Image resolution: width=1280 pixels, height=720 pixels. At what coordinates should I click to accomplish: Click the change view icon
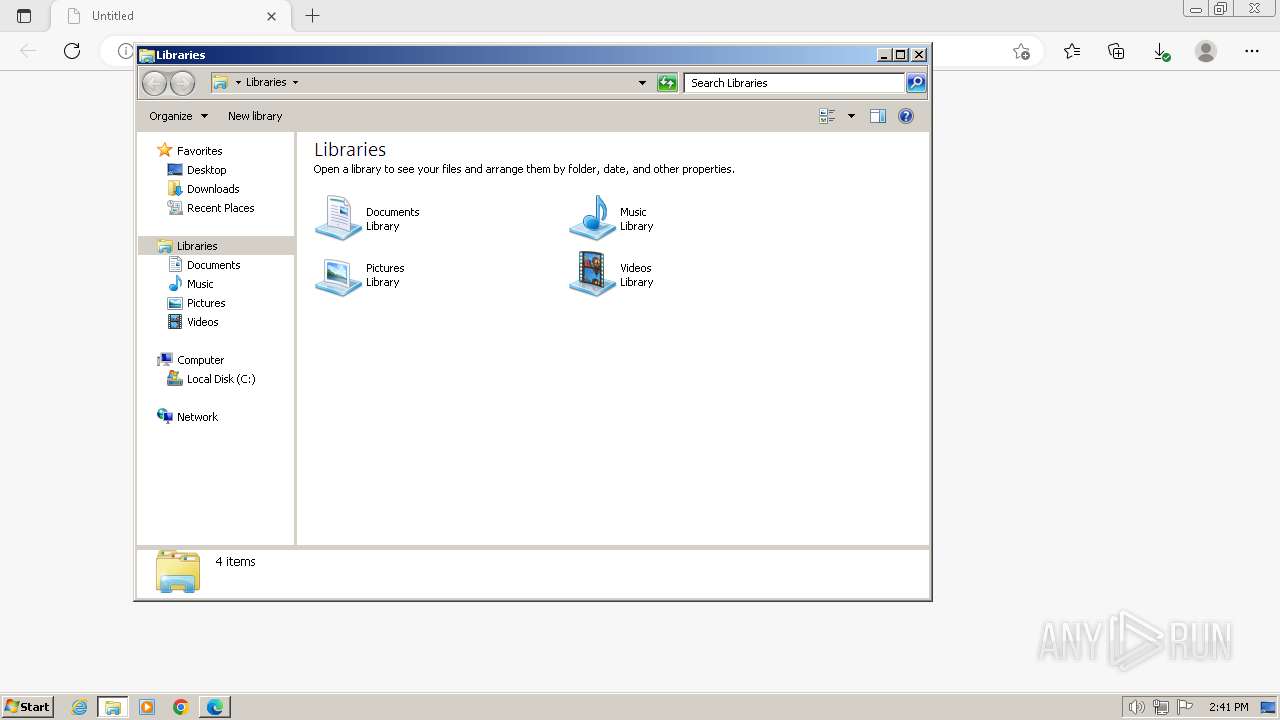coord(828,116)
